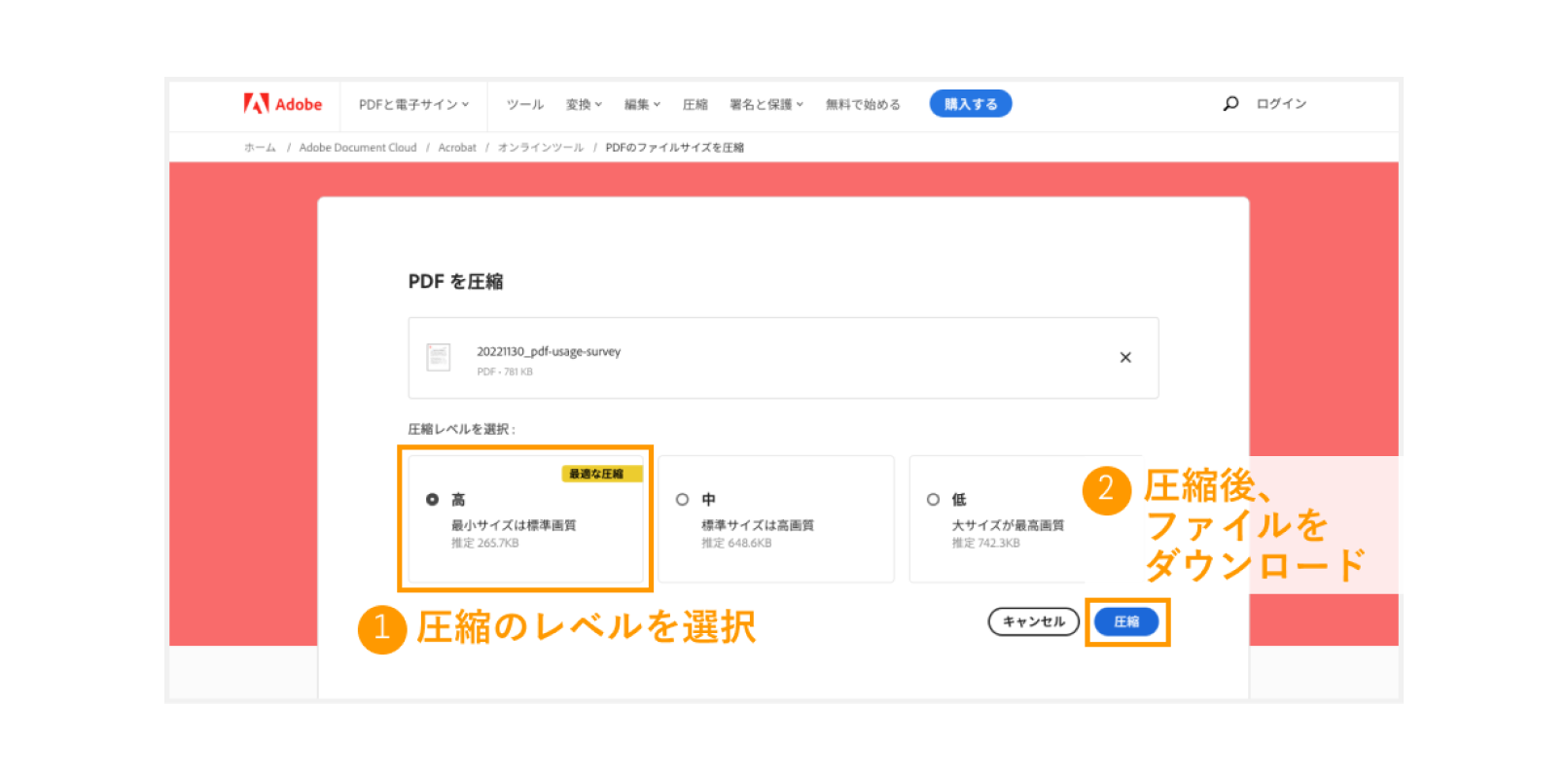
Task: Select the 高 compression level radio button
Action: pos(432,500)
